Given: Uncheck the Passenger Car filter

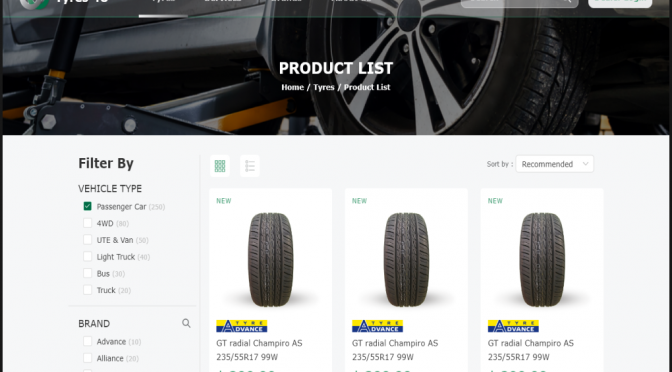Looking at the screenshot, I should point(87,206).
